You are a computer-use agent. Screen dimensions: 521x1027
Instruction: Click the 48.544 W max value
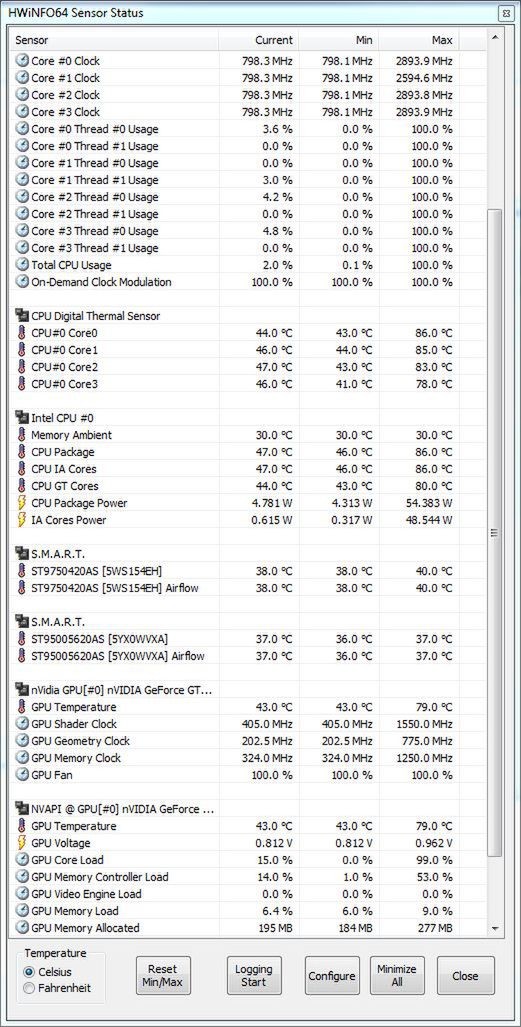click(429, 521)
